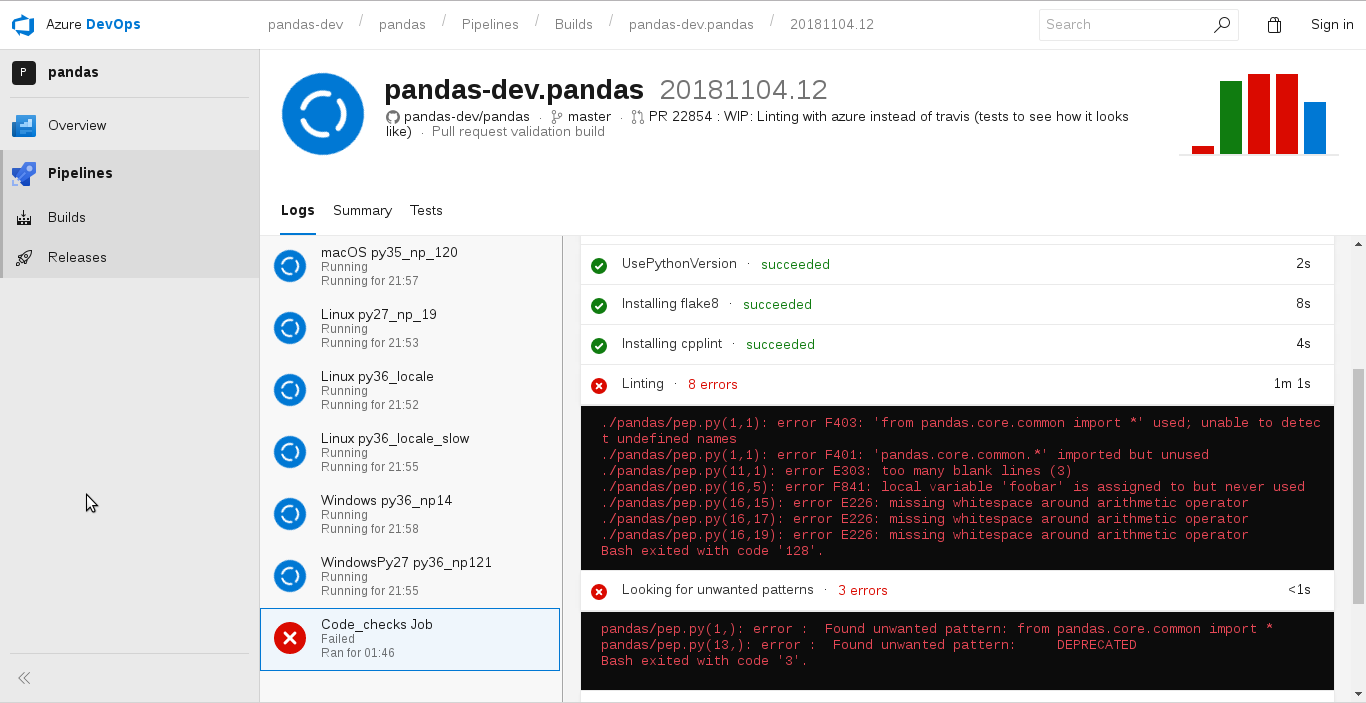The width and height of the screenshot is (1366, 703).
Task: Click the green bar in build history chart
Action: pos(1230,117)
